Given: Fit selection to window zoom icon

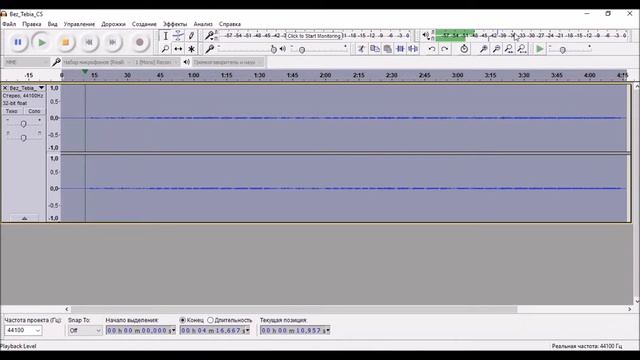Looking at the screenshot, I should (509, 49).
